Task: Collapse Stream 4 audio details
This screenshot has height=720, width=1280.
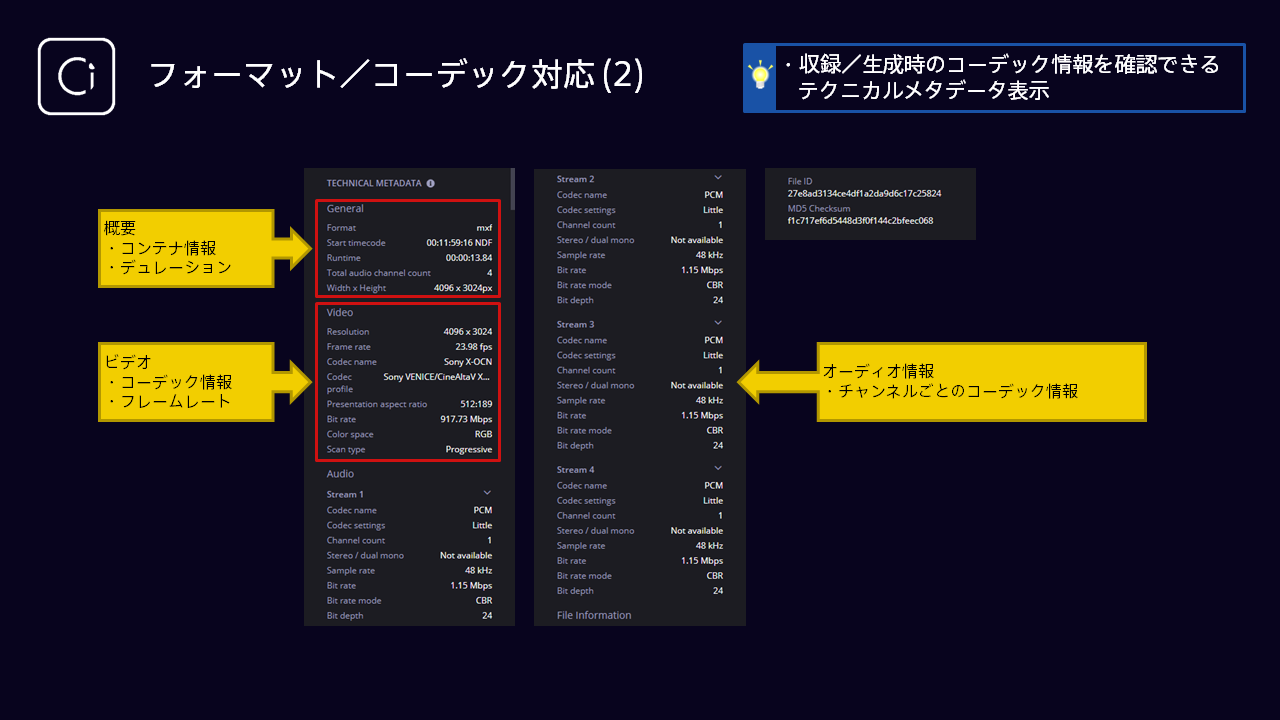Action: click(717, 468)
